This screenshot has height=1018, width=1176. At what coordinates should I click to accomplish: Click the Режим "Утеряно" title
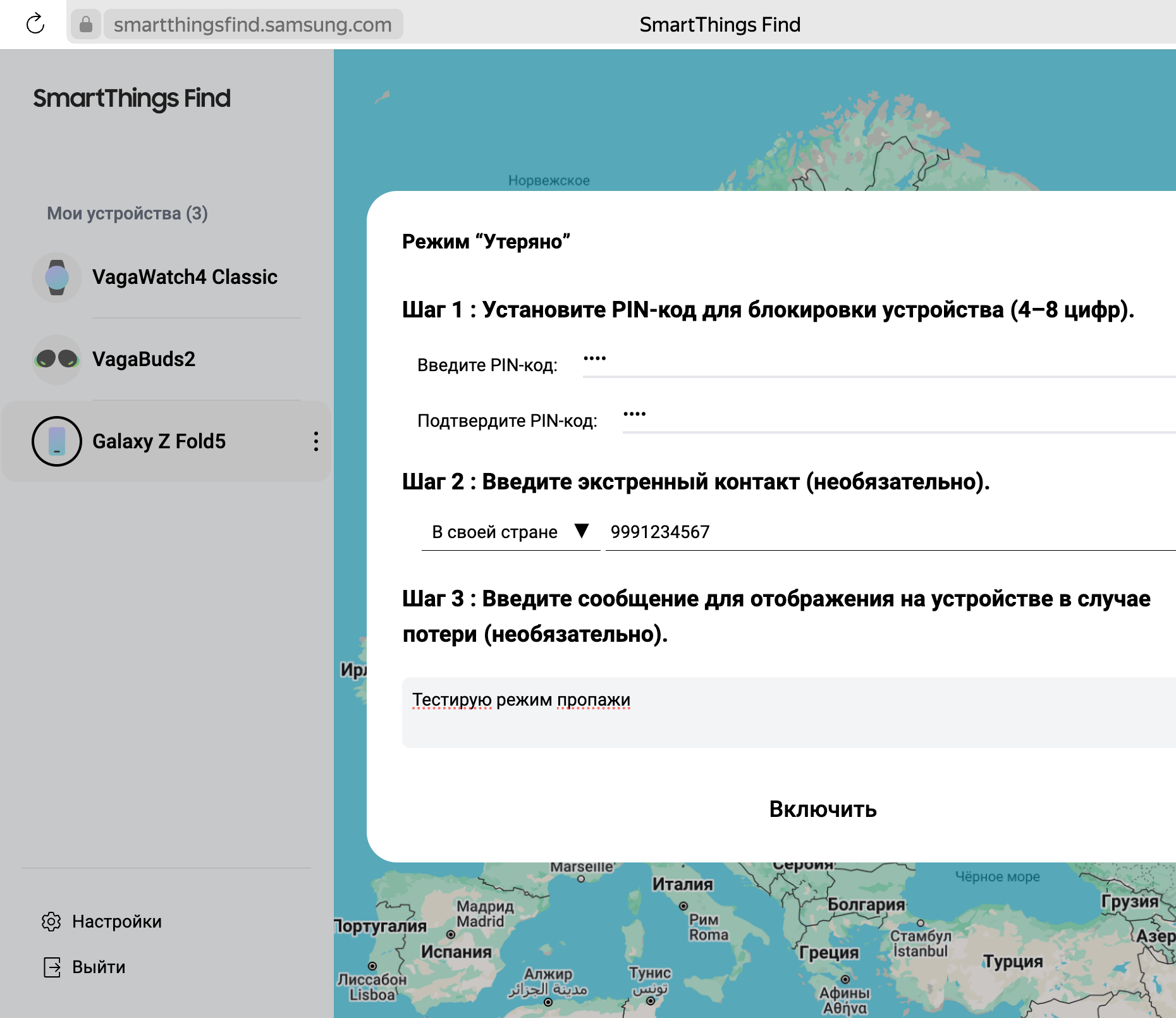486,242
